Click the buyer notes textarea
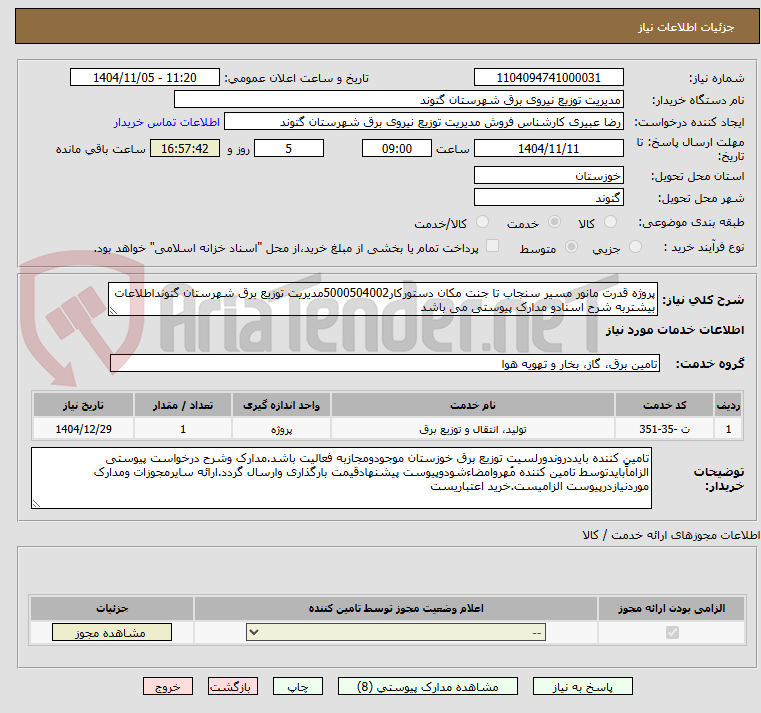The image size is (761, 713). (341, 478)
